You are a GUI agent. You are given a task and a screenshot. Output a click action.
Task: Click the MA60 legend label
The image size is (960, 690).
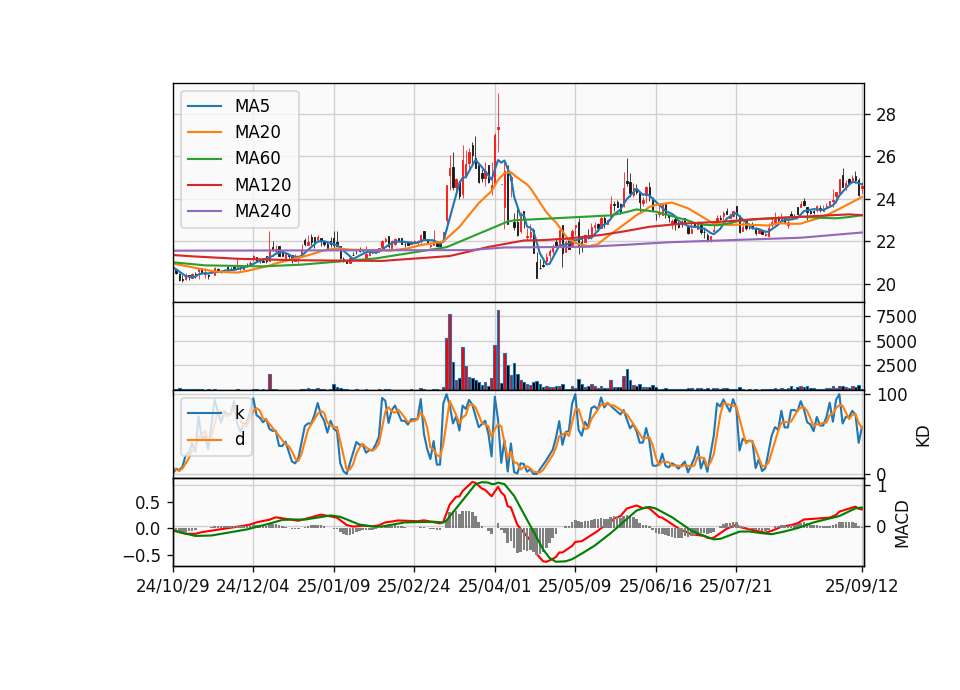(257, 159)
